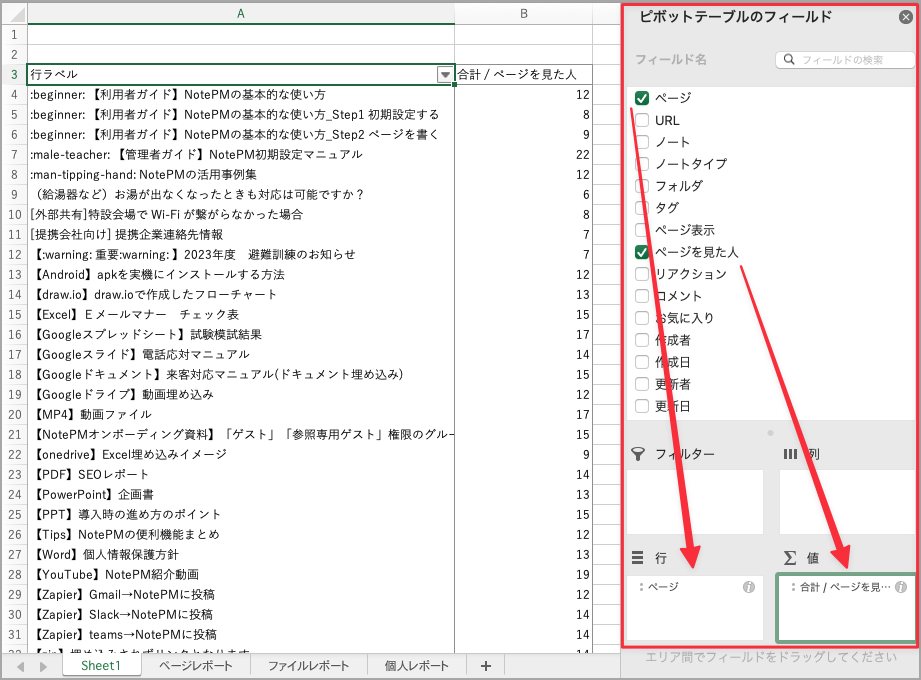Check the 更新者 field checkbox
This screenshot has width=921, height=680.
(x=642, y=384)
